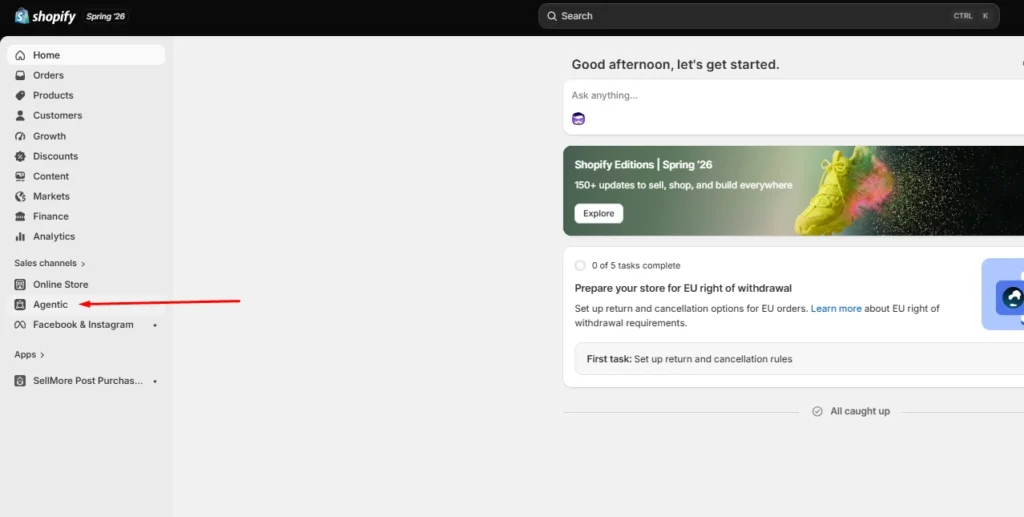Screen dimensions: 1024x517
Task: Toggle the 0 of 5 tasks circle
Action: coord(580,266)
